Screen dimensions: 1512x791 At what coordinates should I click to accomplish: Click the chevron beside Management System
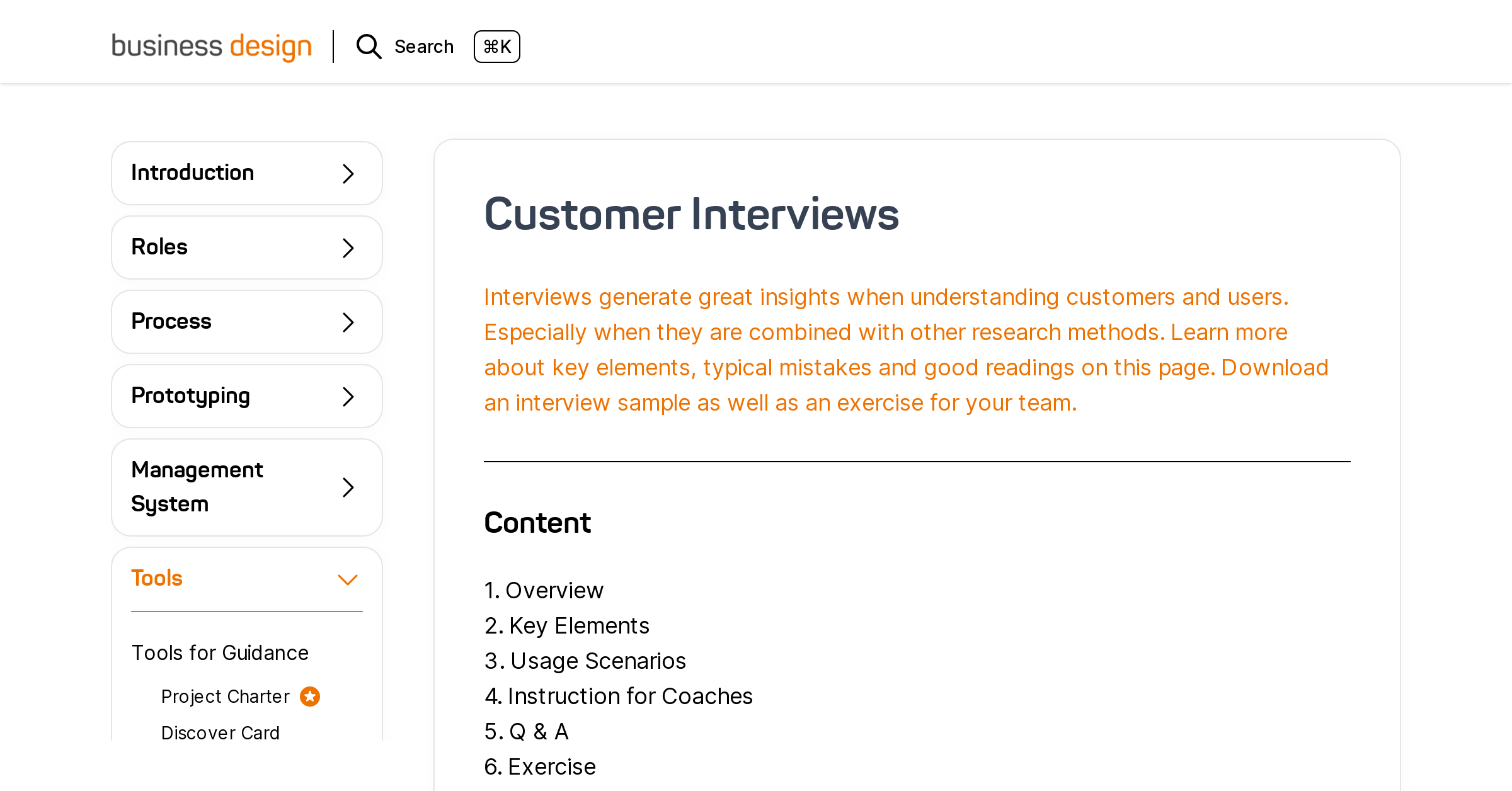click(x=348, y=488)
